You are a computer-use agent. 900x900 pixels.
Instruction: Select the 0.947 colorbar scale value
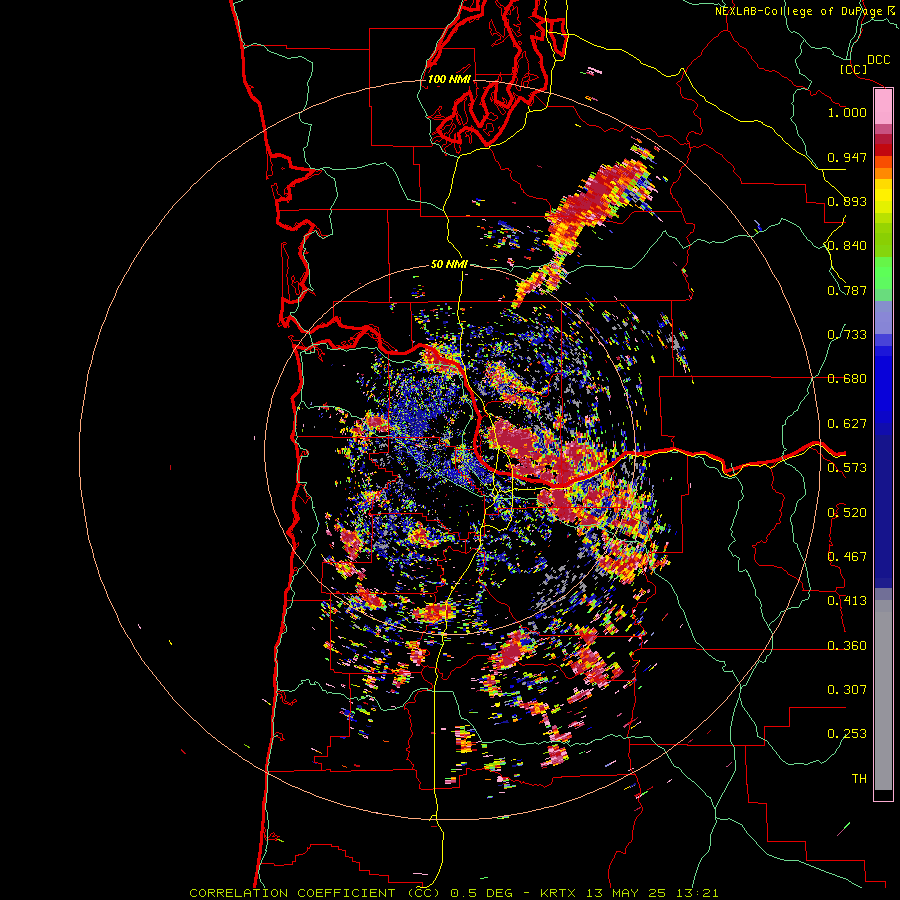point(847,157)
